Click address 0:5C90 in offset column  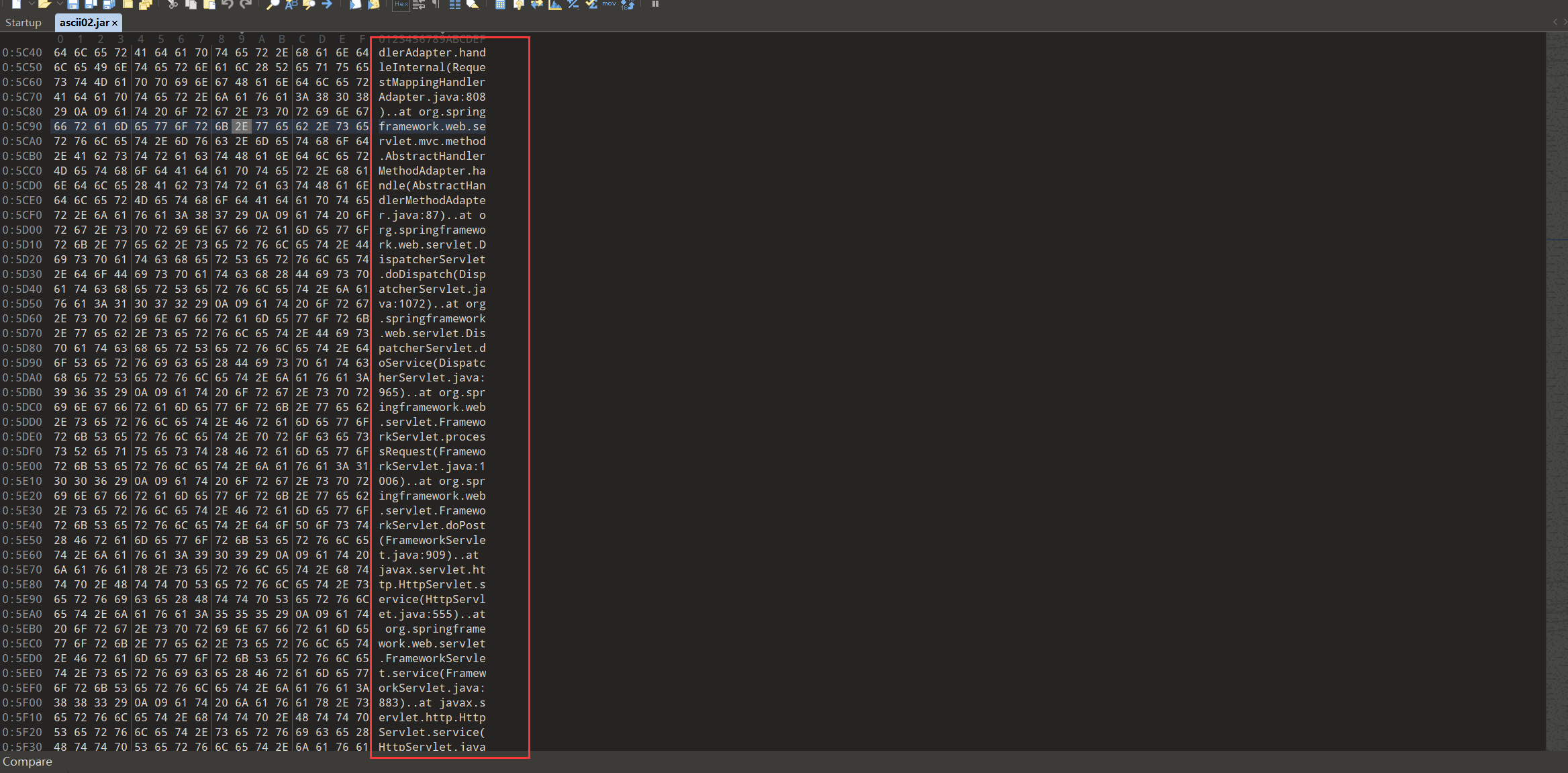[22, 126]
